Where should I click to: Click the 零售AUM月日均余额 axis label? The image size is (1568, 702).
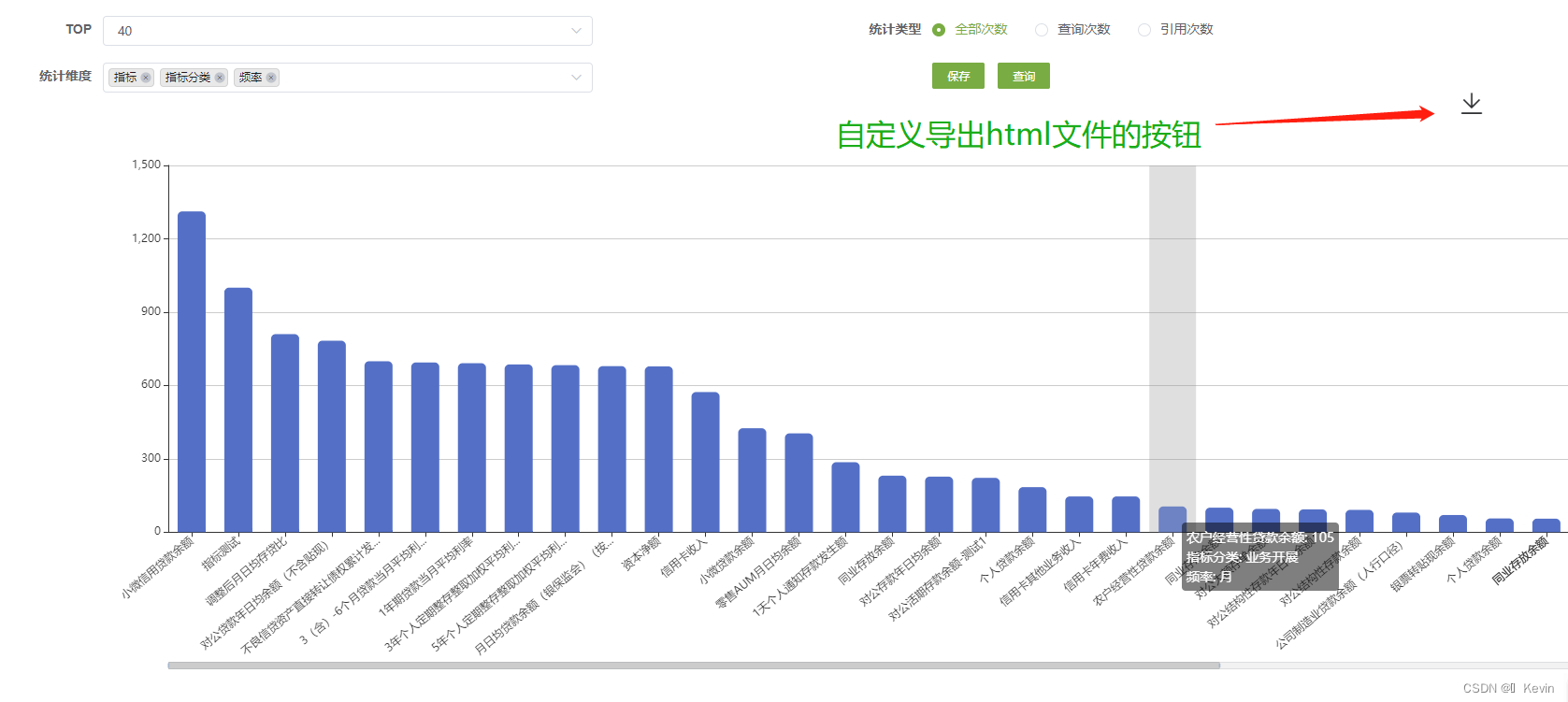758,573
